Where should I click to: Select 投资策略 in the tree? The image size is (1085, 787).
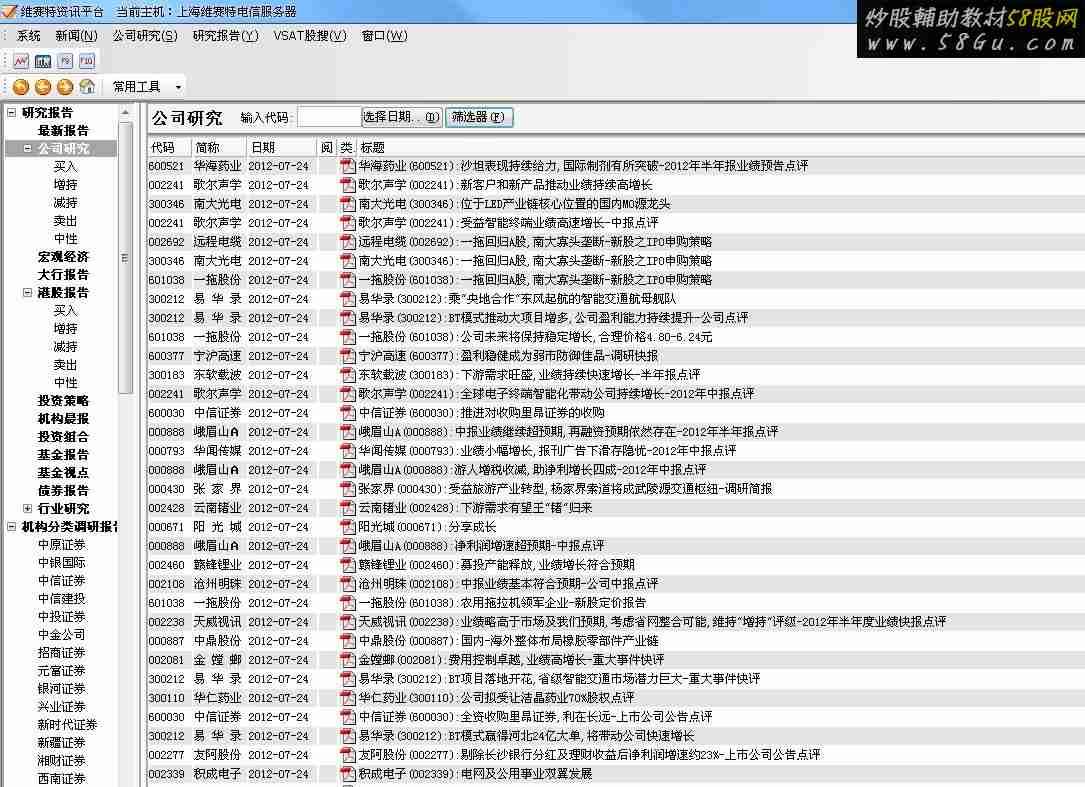pos(63,400)
